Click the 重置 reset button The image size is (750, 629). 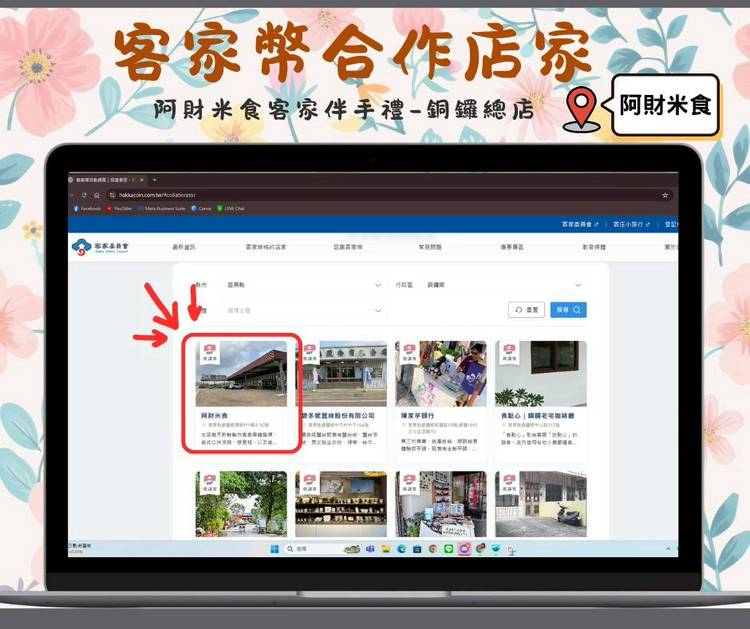[x=526, y=310]
